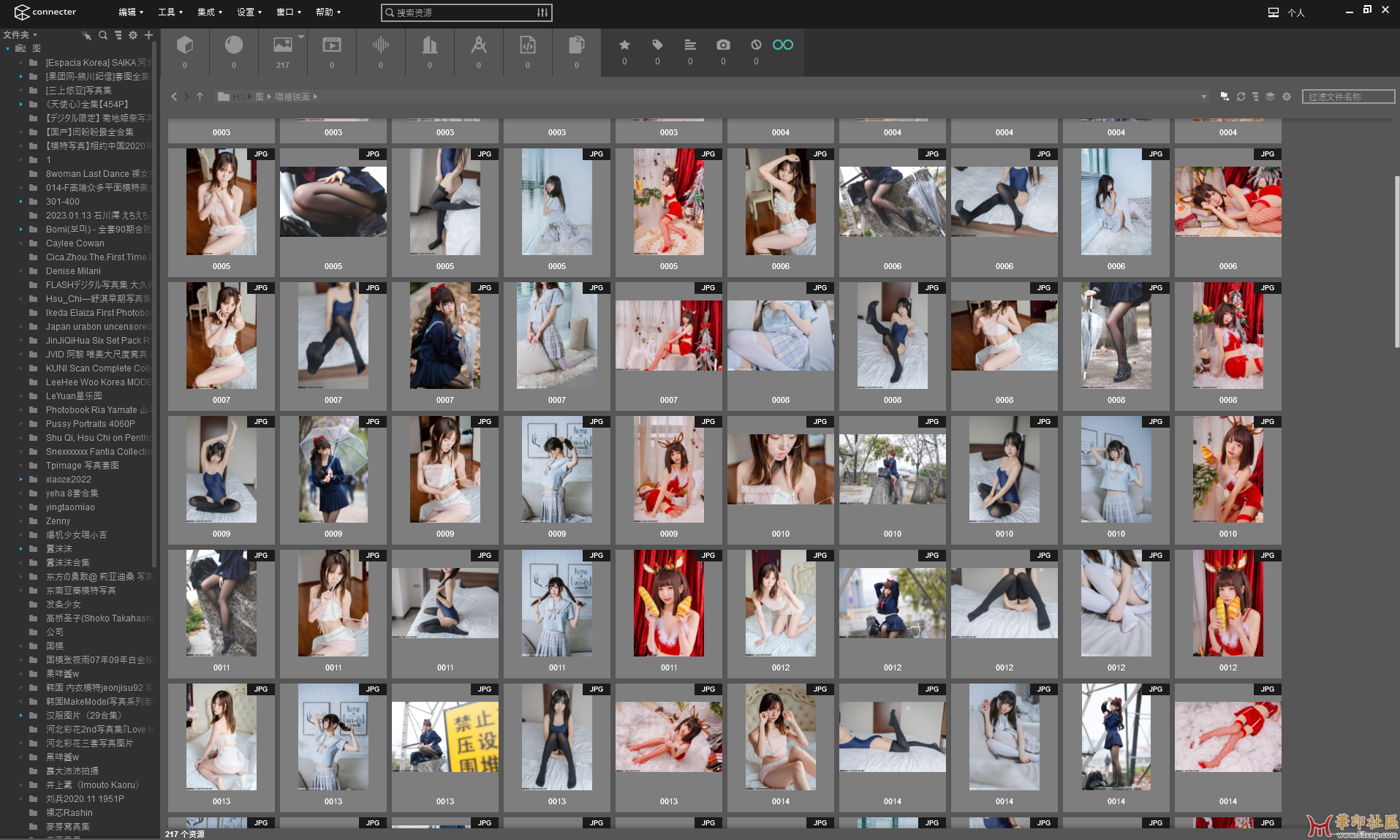The height and width of the screenshot is (840, 1400).
Task: Click H:\ drive in the breadcrumb
Action: 239,97
